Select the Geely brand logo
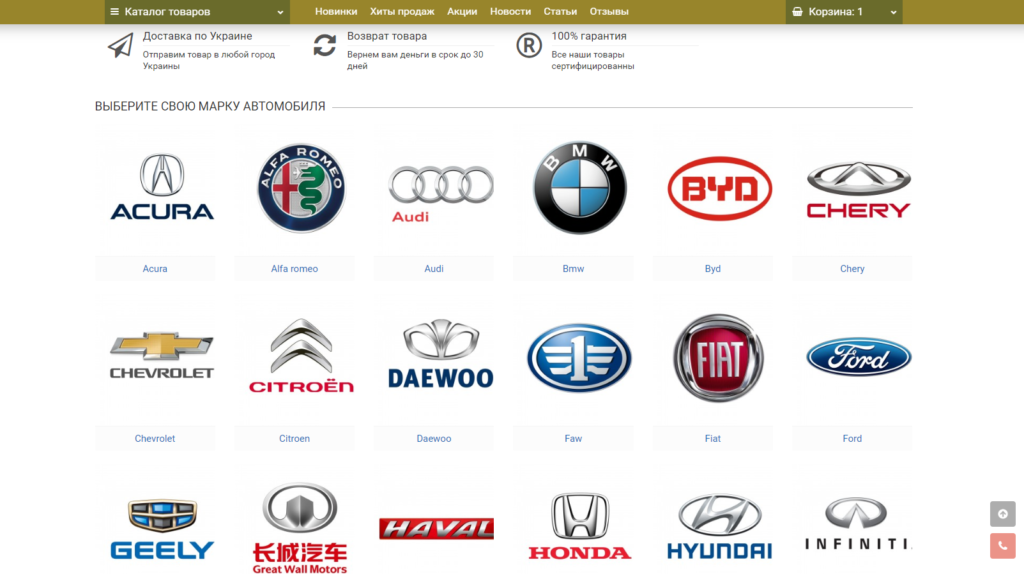This screenshot has height=574, width=1024. tap(162, 530)
